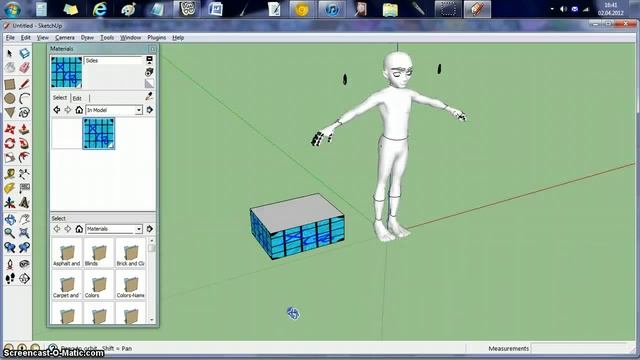This screenshot has width=640, height=360.
Task: Activate the Rectangle drawing tool
Action: coord(10,84)
